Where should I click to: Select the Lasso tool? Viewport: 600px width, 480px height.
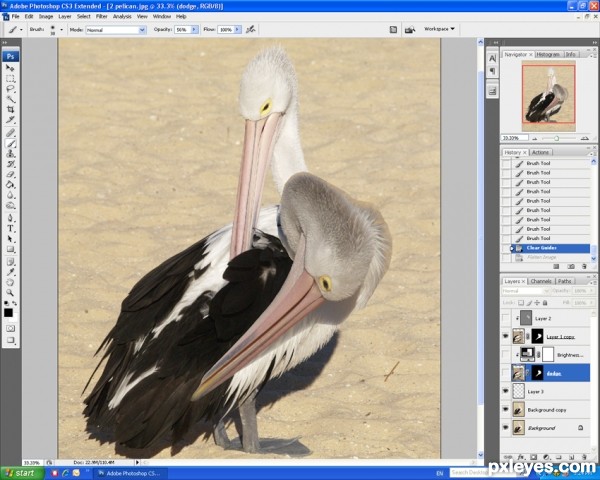pyautogui.click(x=10, y=89)
